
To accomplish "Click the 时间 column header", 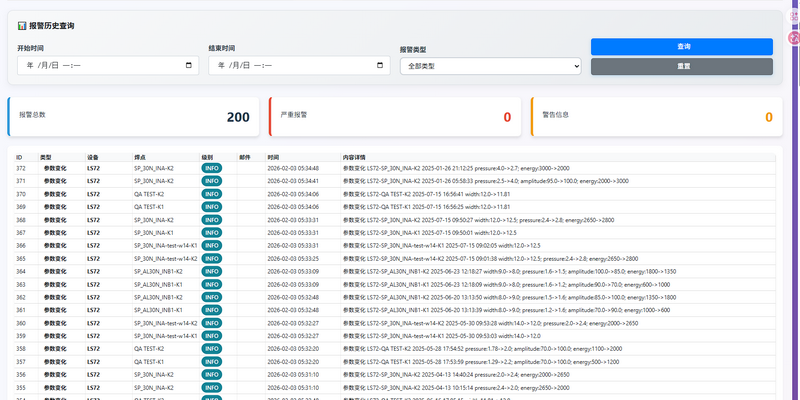I will click(x=273, y=157).
